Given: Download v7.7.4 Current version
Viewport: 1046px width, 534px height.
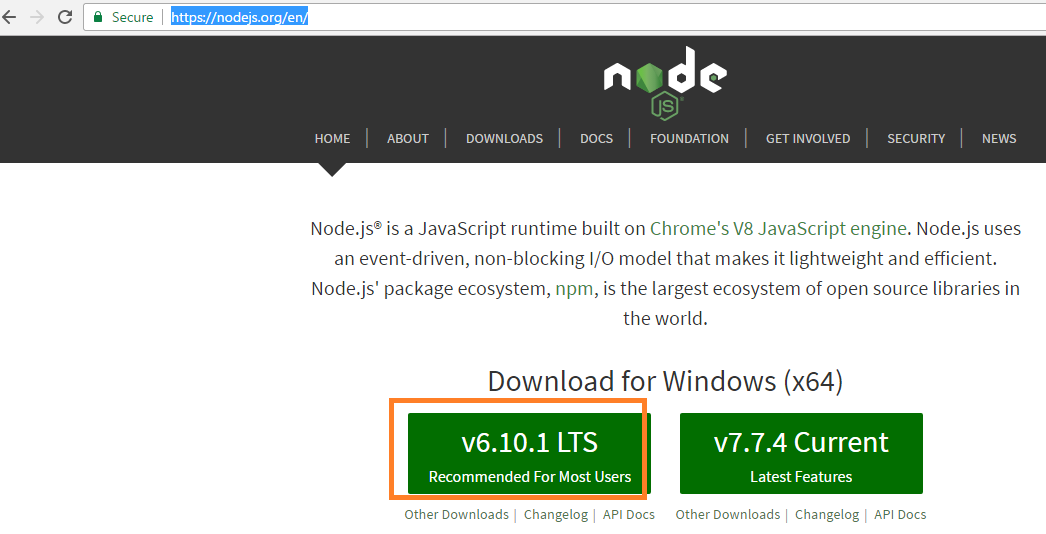Looking at the screenshot, I should click(801, 453).
